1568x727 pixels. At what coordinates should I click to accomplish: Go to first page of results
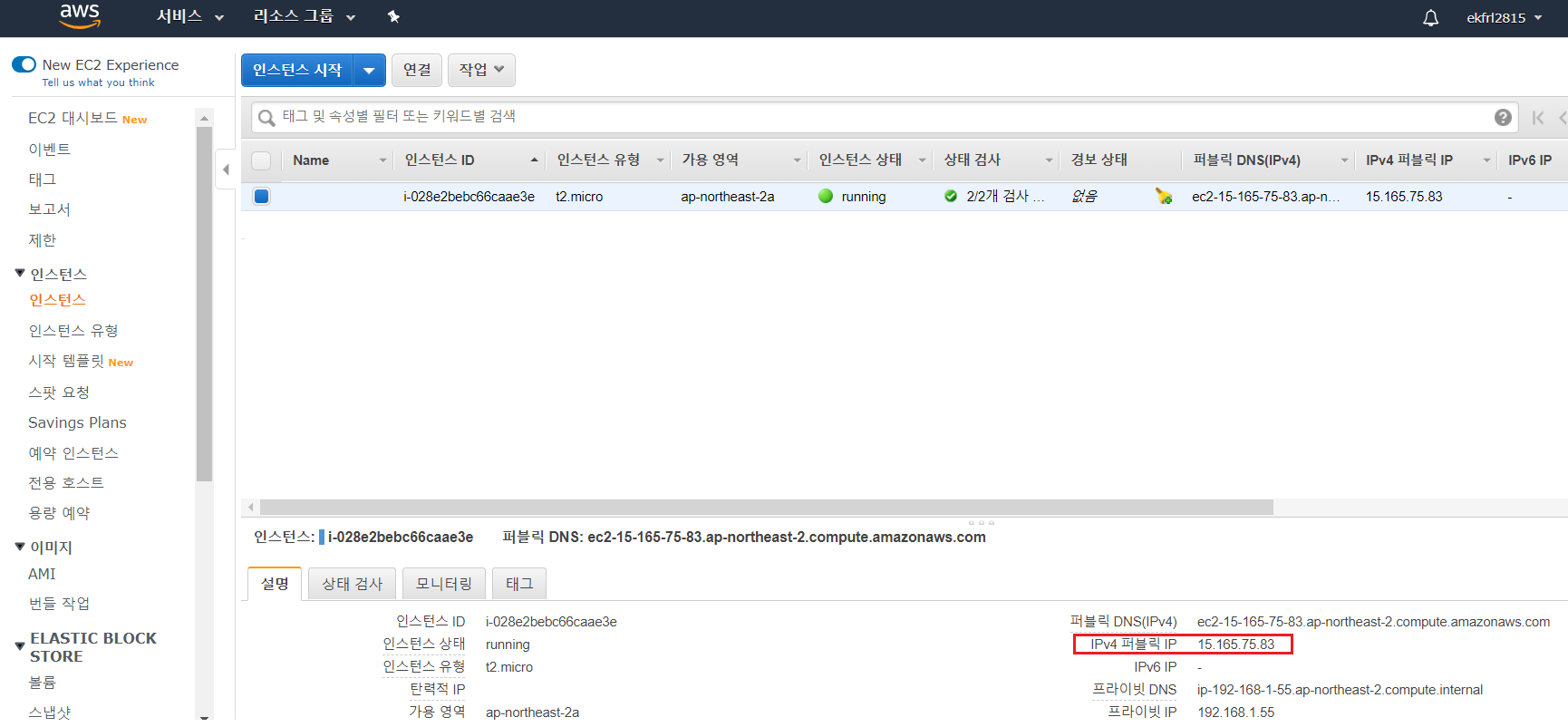[1538, 118]
